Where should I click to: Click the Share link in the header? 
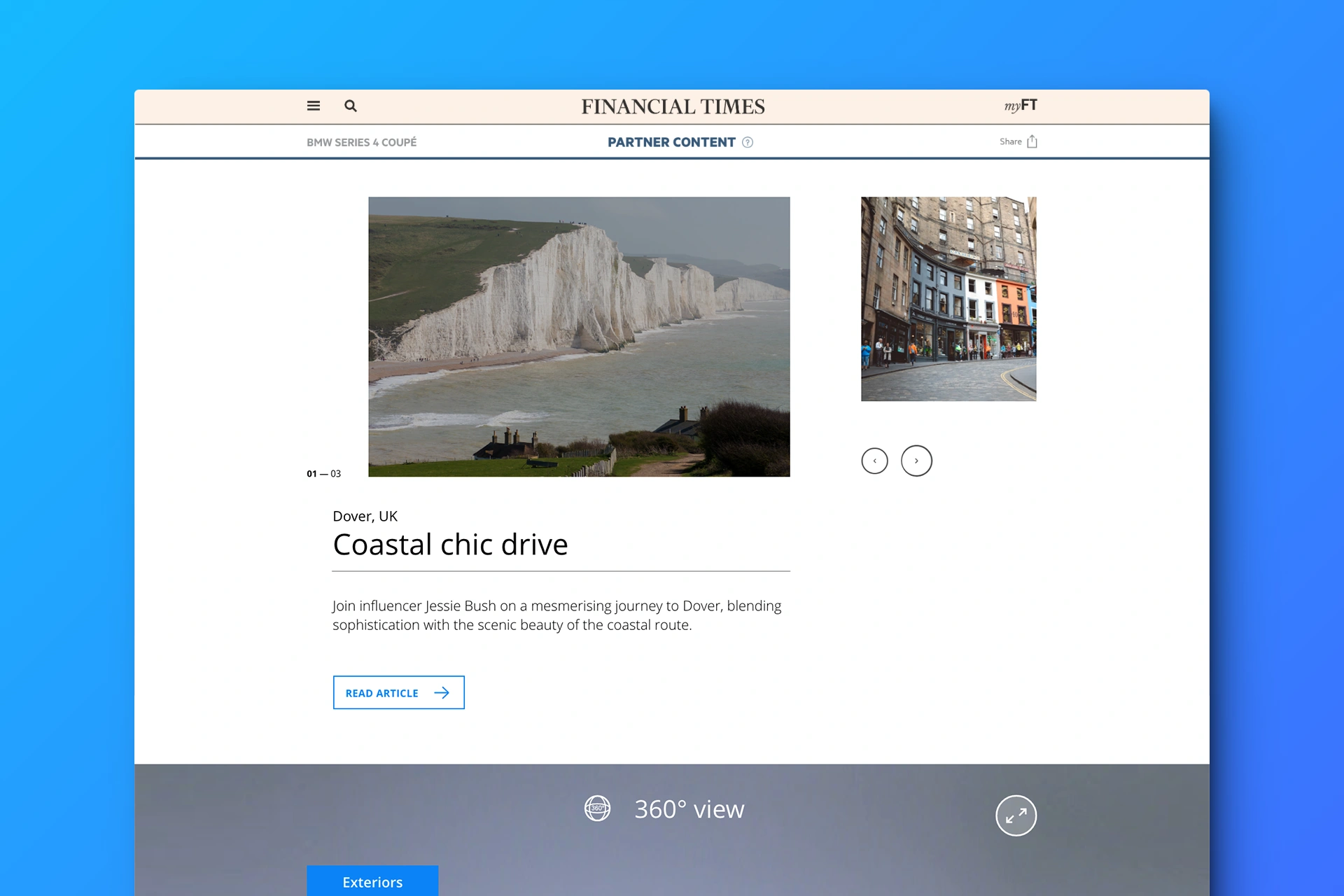[x=1010, y=141]
